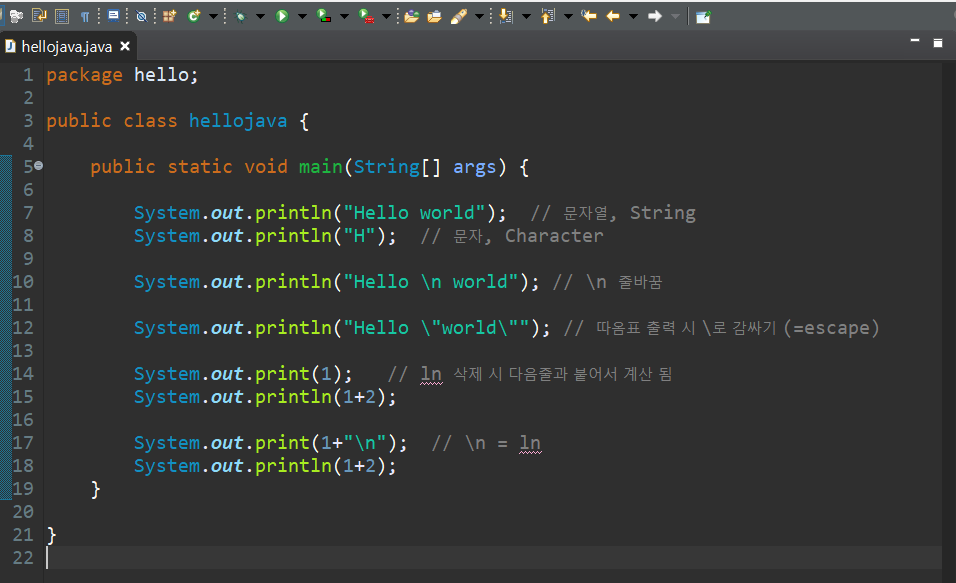The width and height of the screenshot is (956, 583).
Task: Click the 'package' keyword on line 1
Action: point(84,75)
